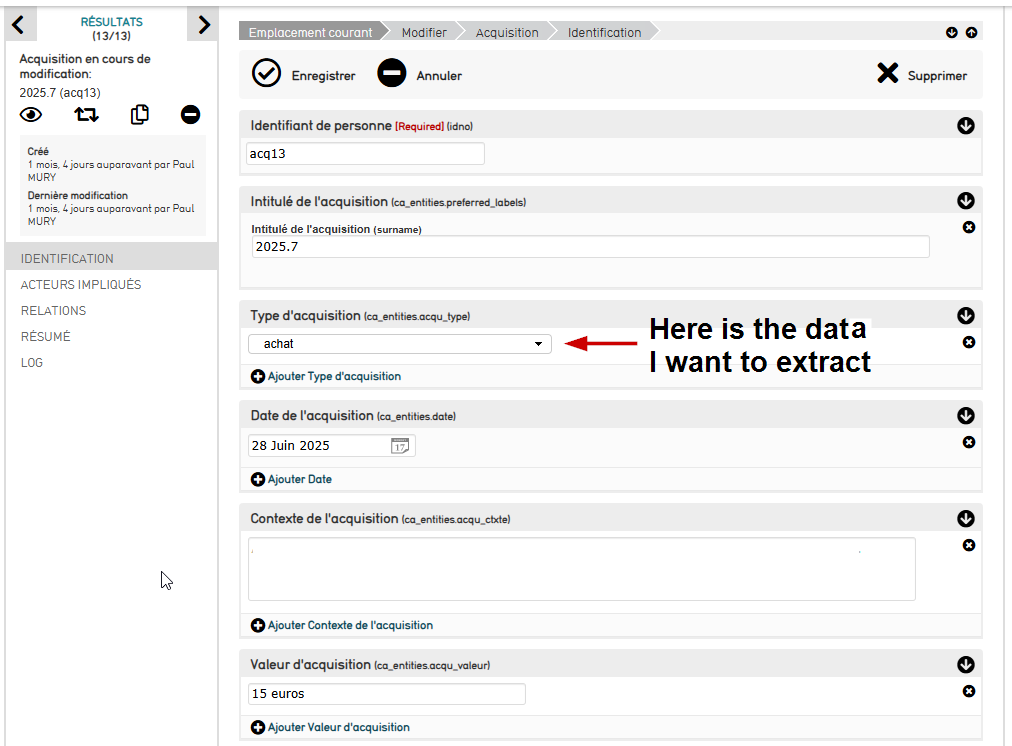
Task: Remove the Type d'acquisition value
Action: pos(968,343)
